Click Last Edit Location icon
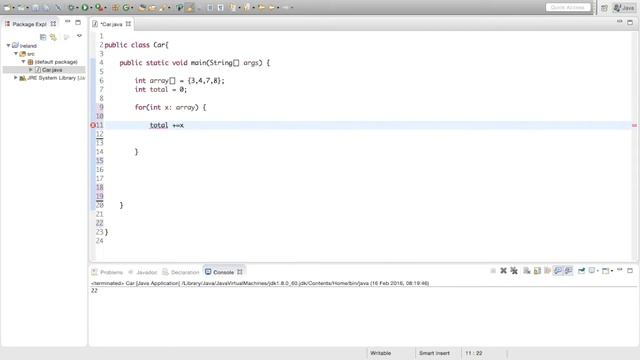Viewport: 640px width, 360px height. coord(261,7)
